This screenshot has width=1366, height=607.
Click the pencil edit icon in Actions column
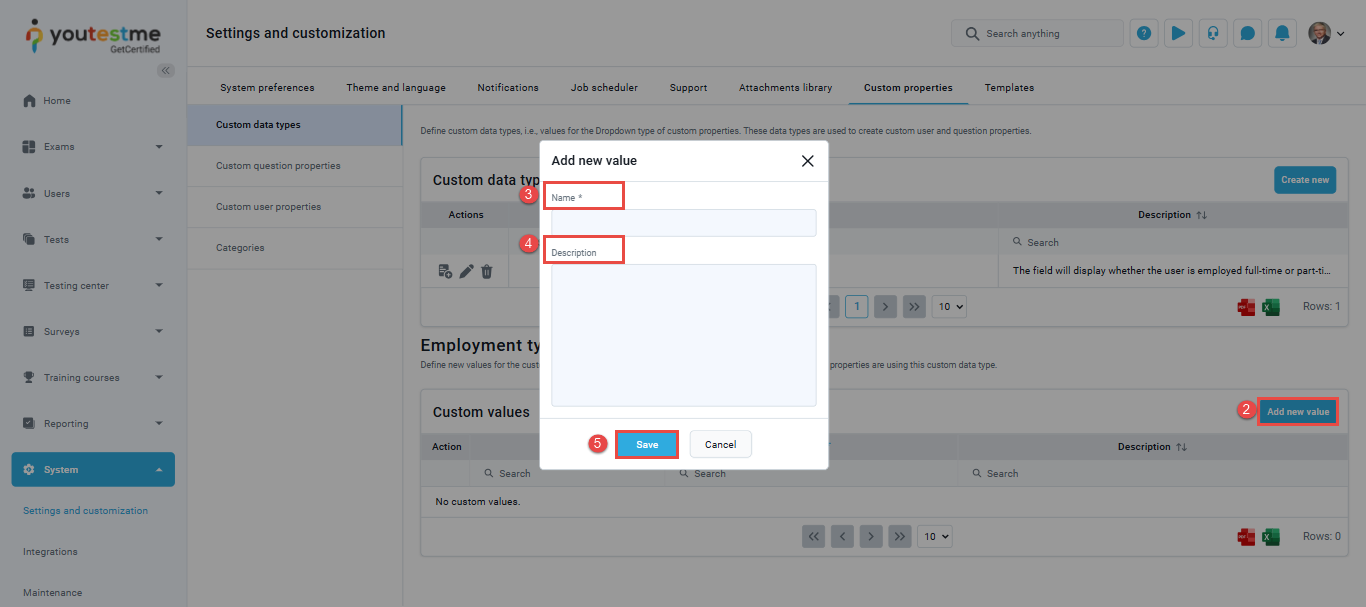click(466, 271)
